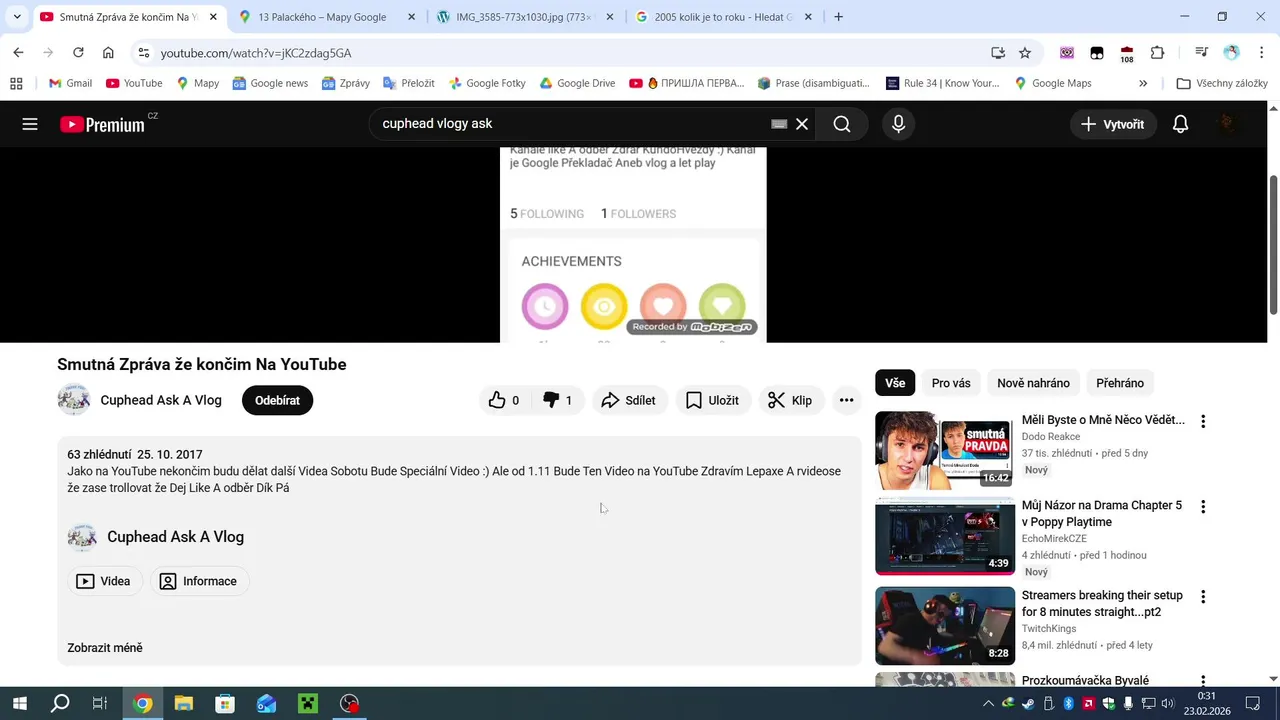Open Cuphead Ask A Vlog channel name link
The width and height of the screenshot is (1280, 720).
[161, 400]
